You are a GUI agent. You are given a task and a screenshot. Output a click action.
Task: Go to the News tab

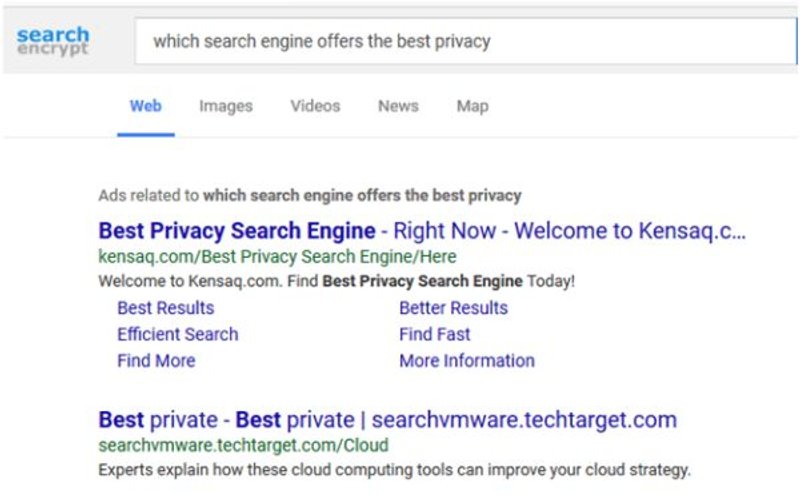click(398, 106)
